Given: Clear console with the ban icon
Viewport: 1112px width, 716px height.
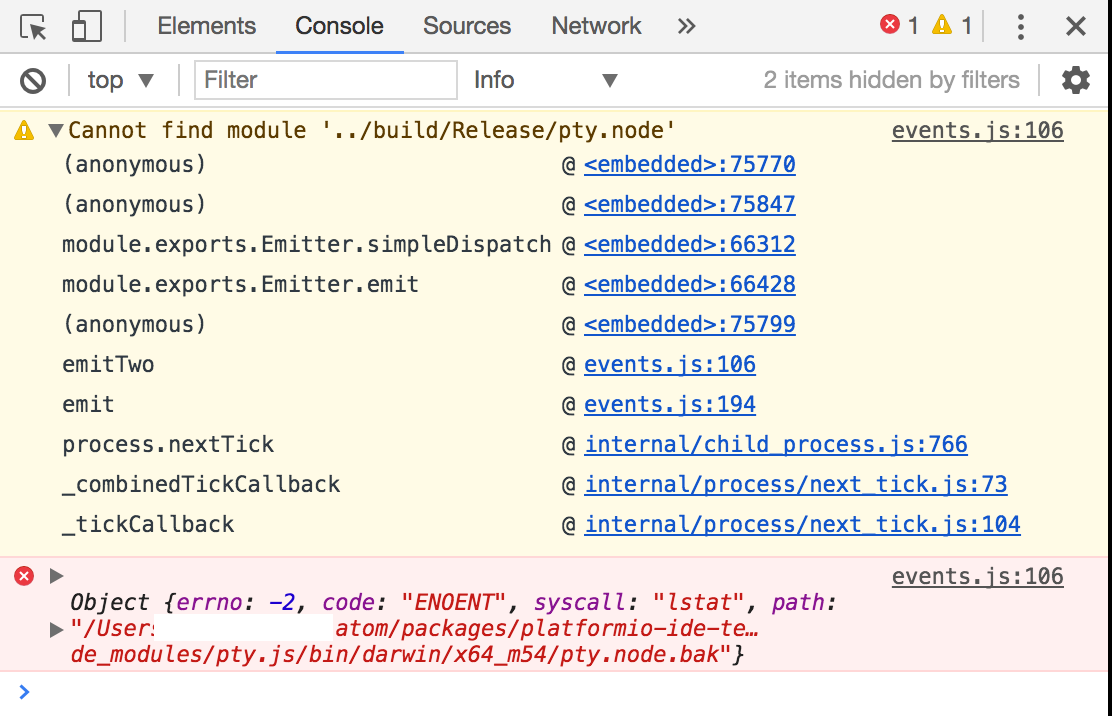Looking at the screenshot, I should click(33, 81).
